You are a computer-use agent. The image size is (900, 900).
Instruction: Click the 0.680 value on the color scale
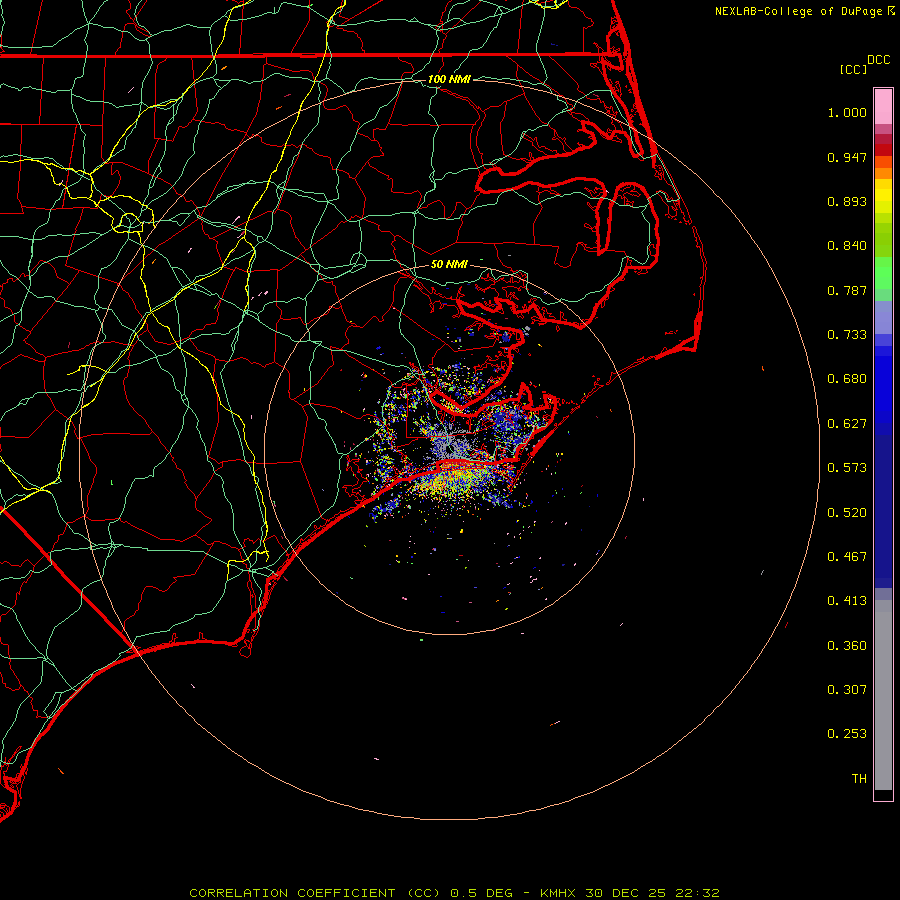point(847,379)
